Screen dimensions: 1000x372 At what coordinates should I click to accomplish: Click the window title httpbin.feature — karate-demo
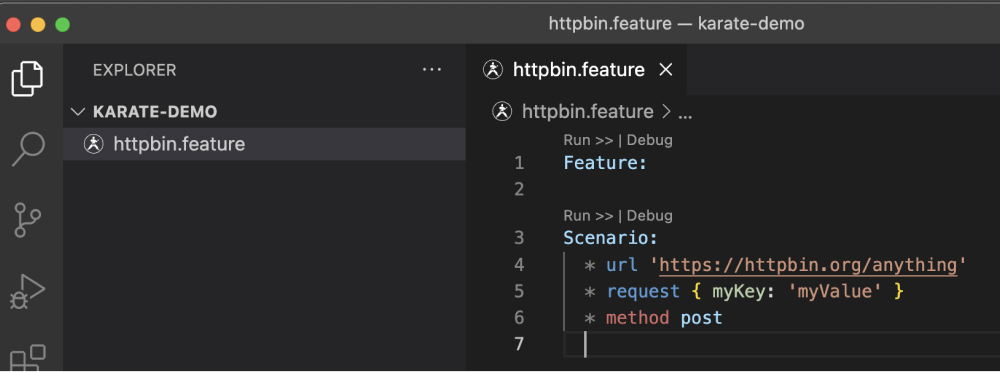[x=676, y=24]
